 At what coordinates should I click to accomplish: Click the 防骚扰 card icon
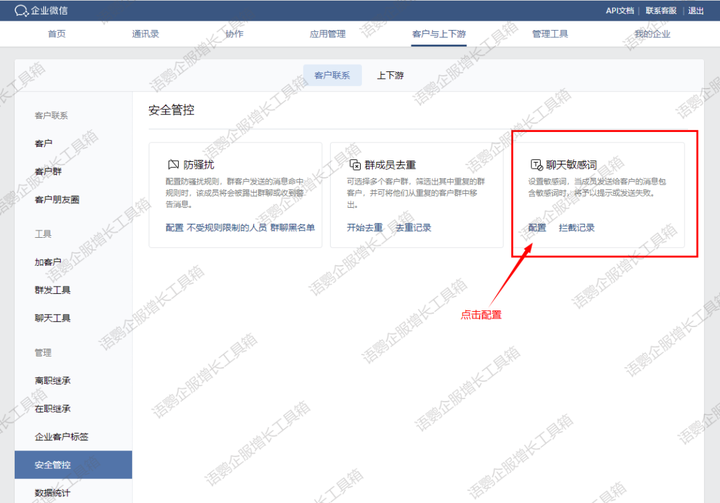click(173, 164)
